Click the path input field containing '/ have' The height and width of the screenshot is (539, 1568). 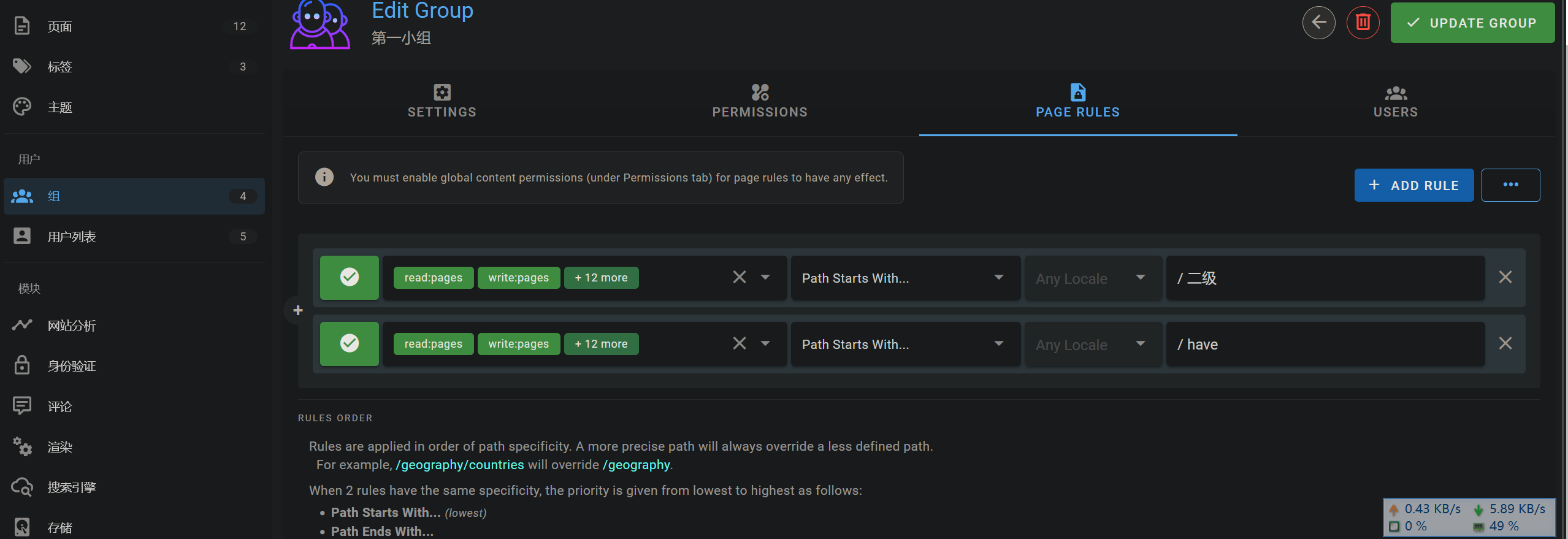point(1325,345)
